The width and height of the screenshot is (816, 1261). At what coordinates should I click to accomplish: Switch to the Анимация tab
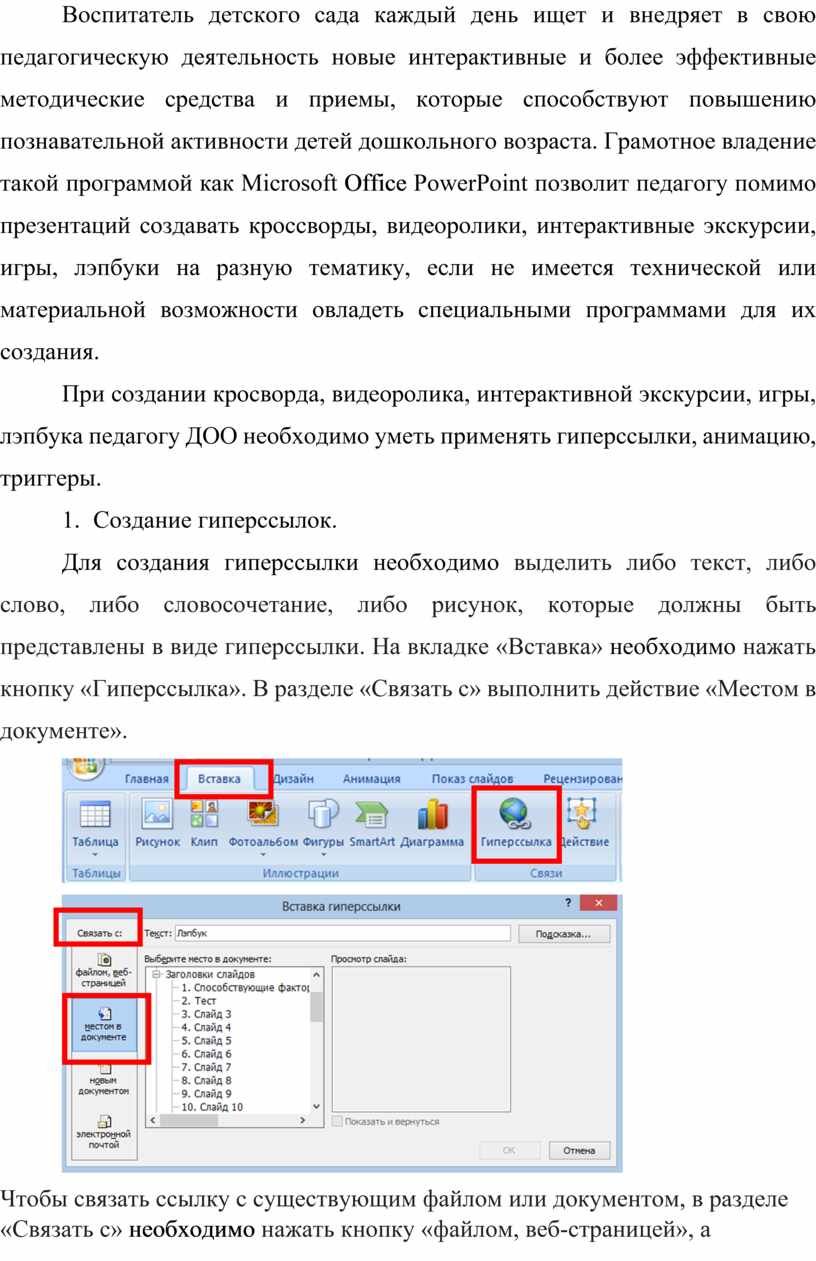pos(371,779)
